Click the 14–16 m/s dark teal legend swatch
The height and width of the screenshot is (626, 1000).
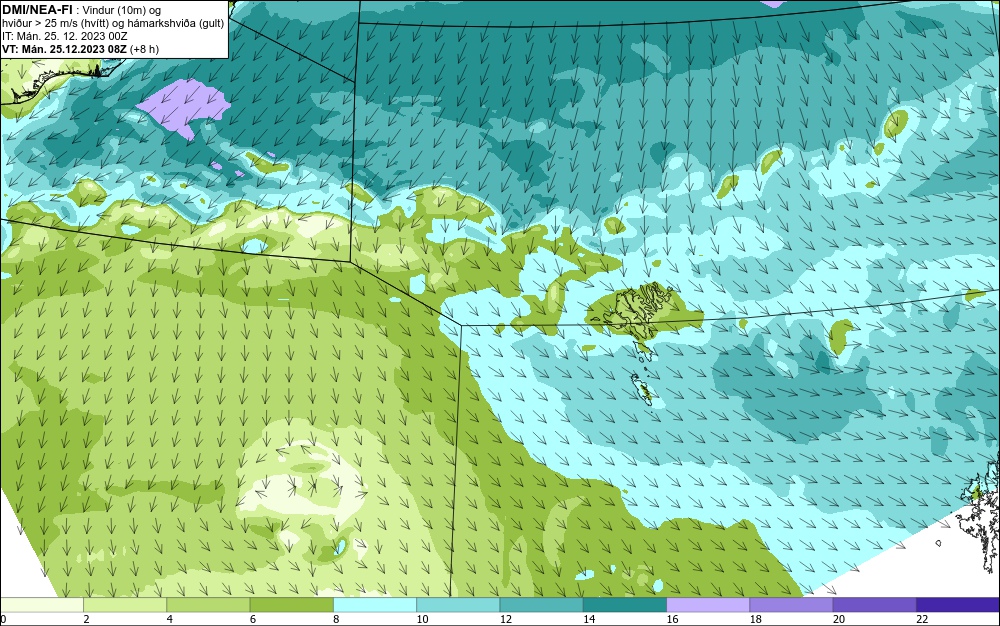(x=625, y=604)
